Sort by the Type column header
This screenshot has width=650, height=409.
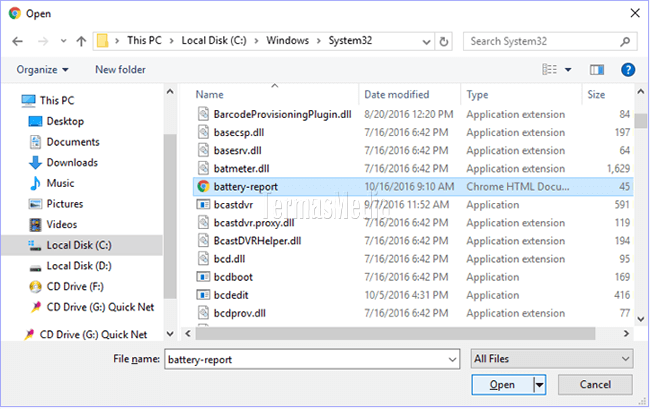point(477,94)
